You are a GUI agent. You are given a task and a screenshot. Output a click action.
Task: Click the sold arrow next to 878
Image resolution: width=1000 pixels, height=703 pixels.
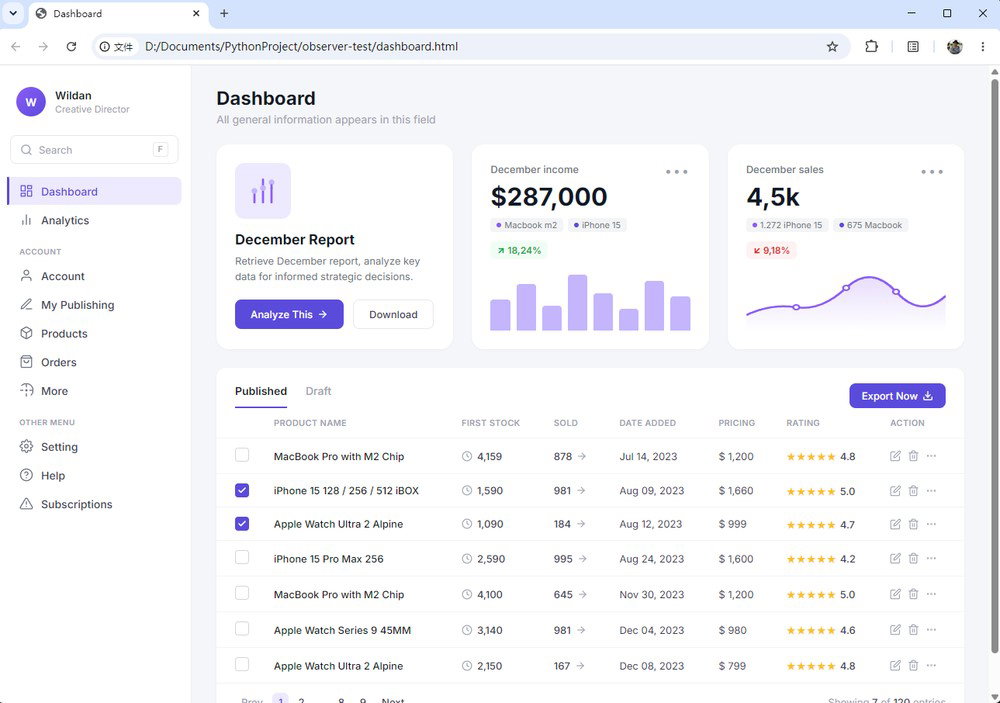(x=582, y=456)
